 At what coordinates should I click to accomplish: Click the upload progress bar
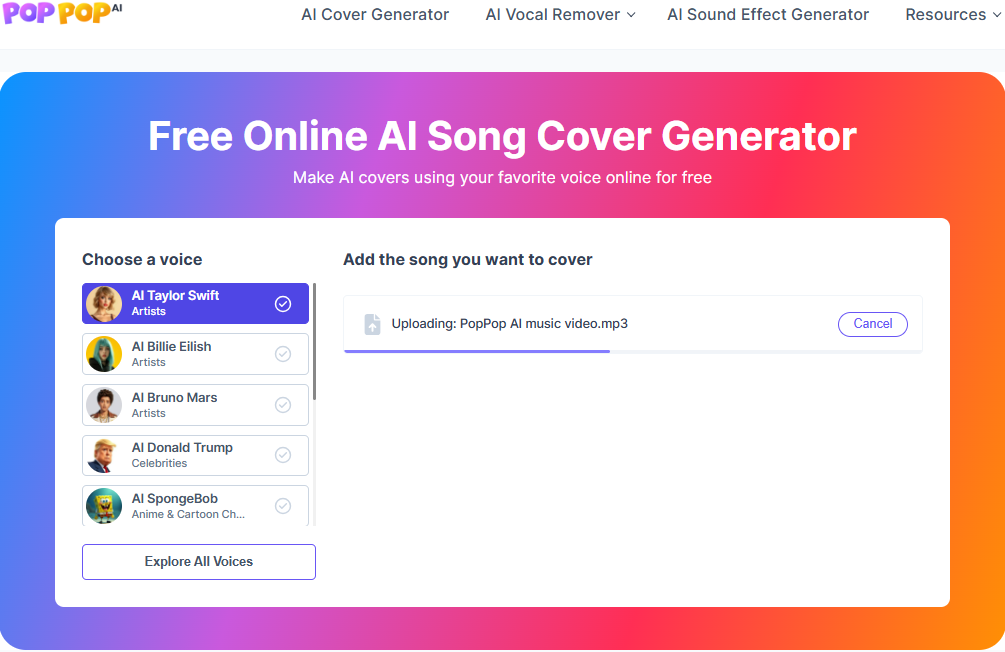tap(633, 351)
